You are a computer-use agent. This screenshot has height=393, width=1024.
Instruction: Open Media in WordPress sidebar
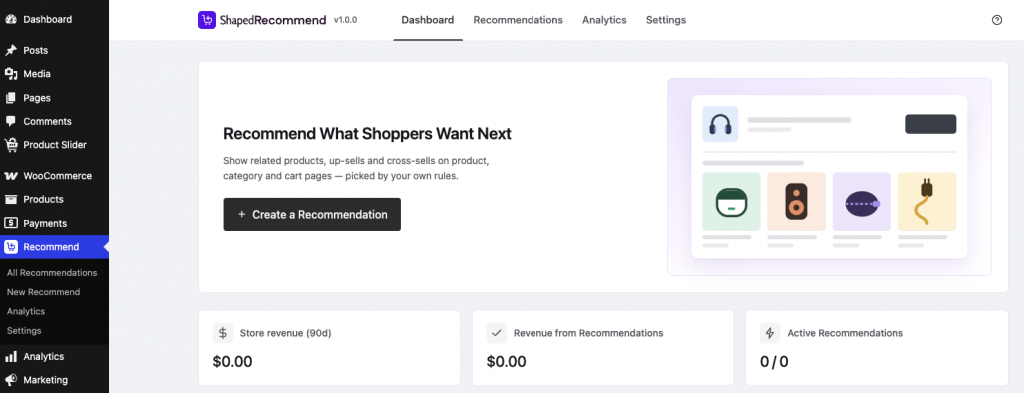54,74
